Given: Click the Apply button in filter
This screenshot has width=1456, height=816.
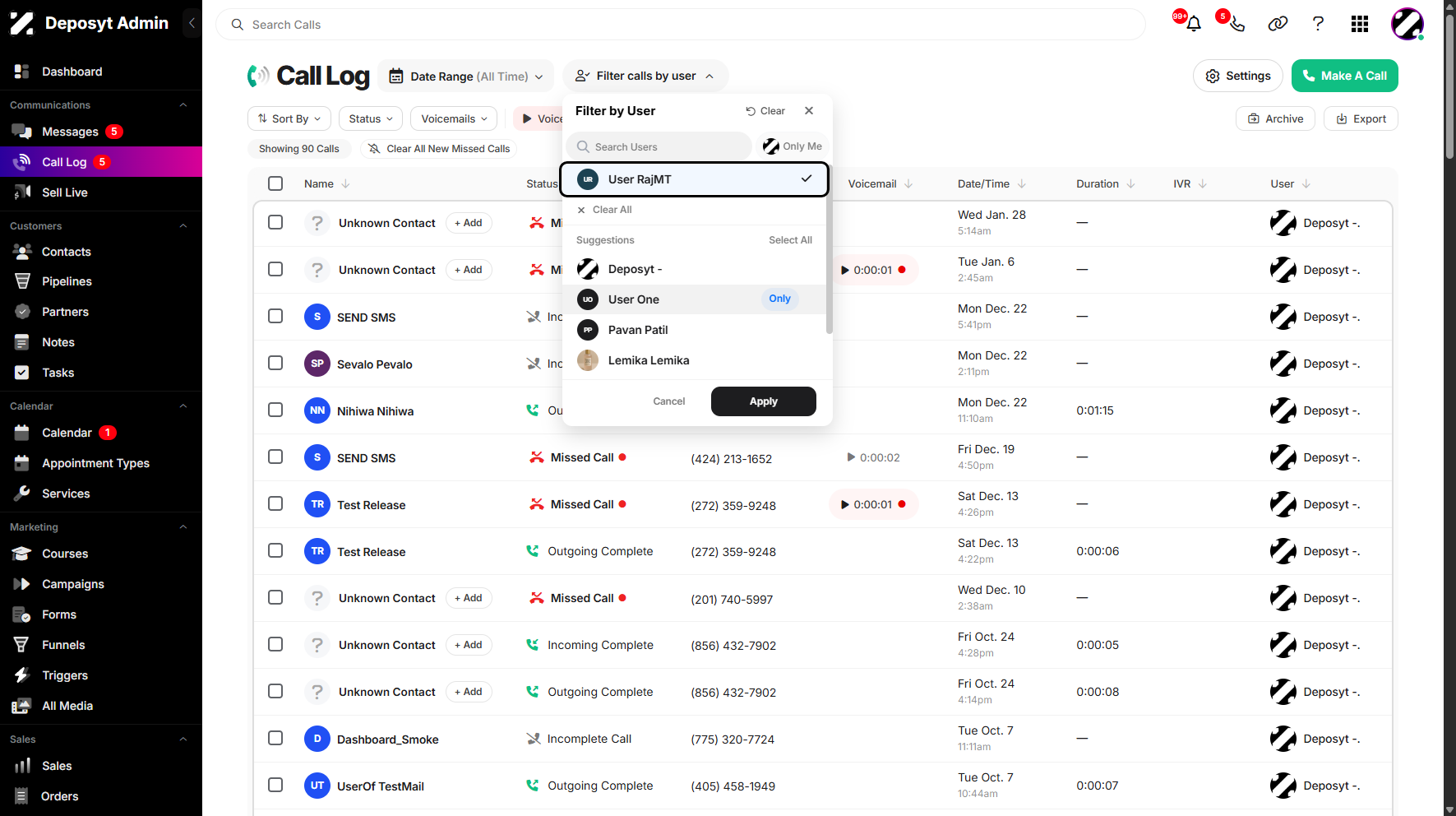Looking at the screenshot, I should click(764, 401).
